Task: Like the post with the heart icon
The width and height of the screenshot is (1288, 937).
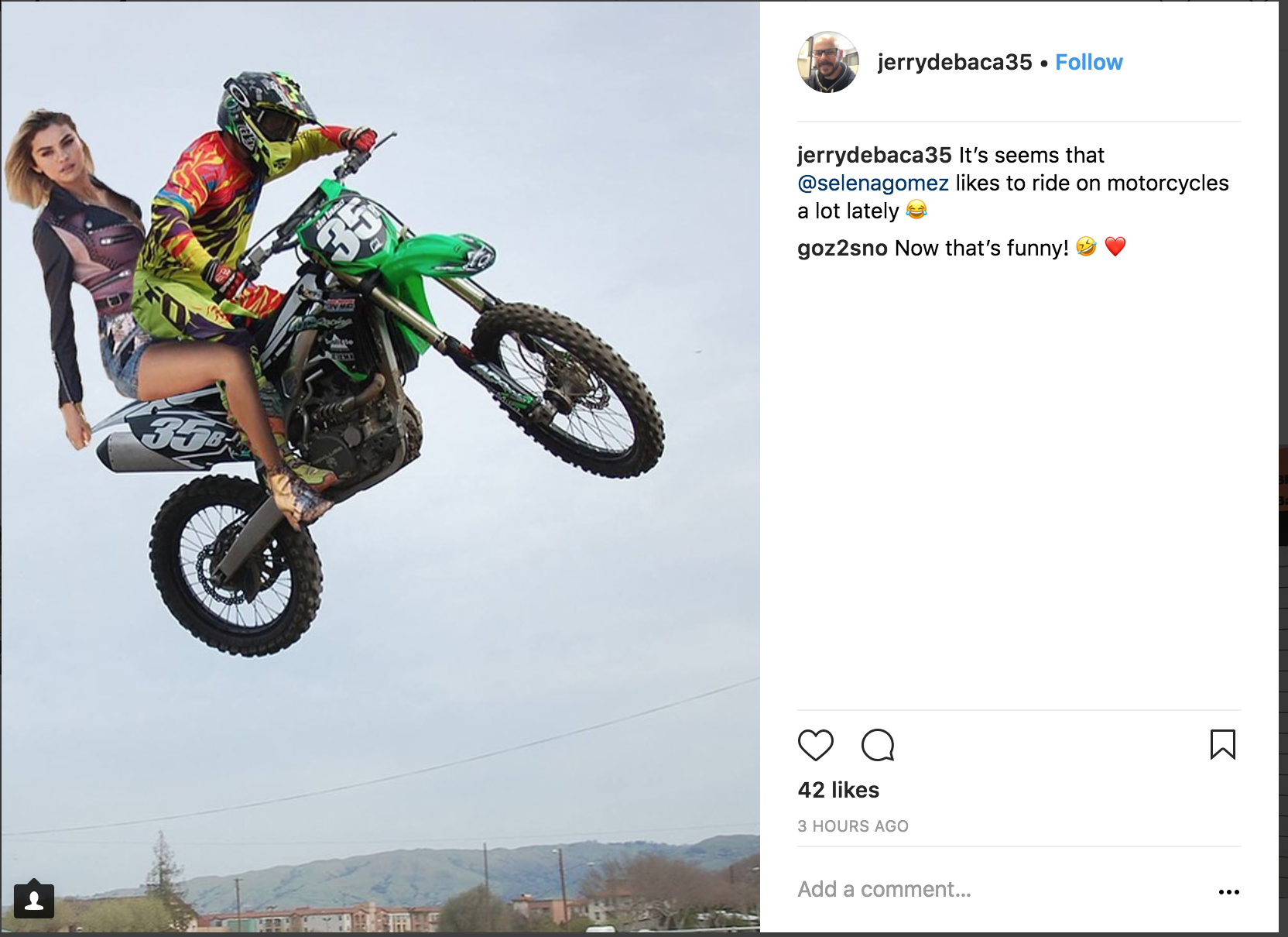Action: [x=815, y=745]
